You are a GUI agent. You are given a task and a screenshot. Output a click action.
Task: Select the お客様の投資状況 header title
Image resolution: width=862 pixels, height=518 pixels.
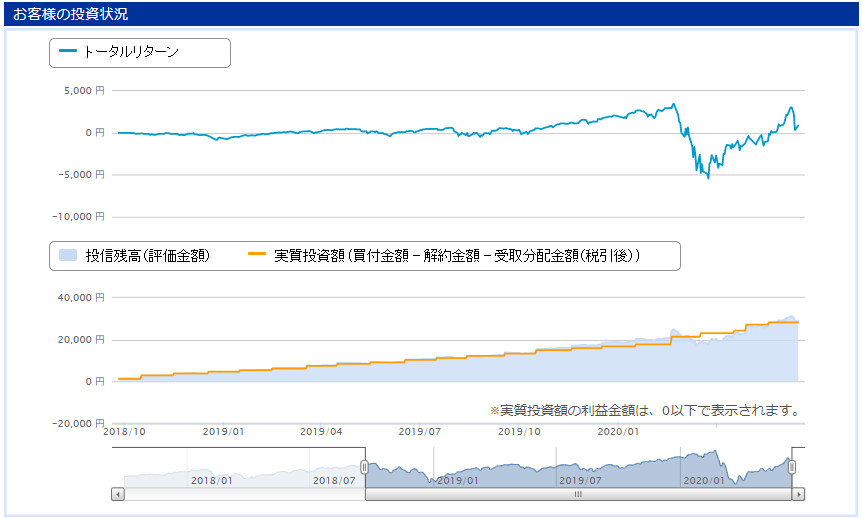[70, 14]
